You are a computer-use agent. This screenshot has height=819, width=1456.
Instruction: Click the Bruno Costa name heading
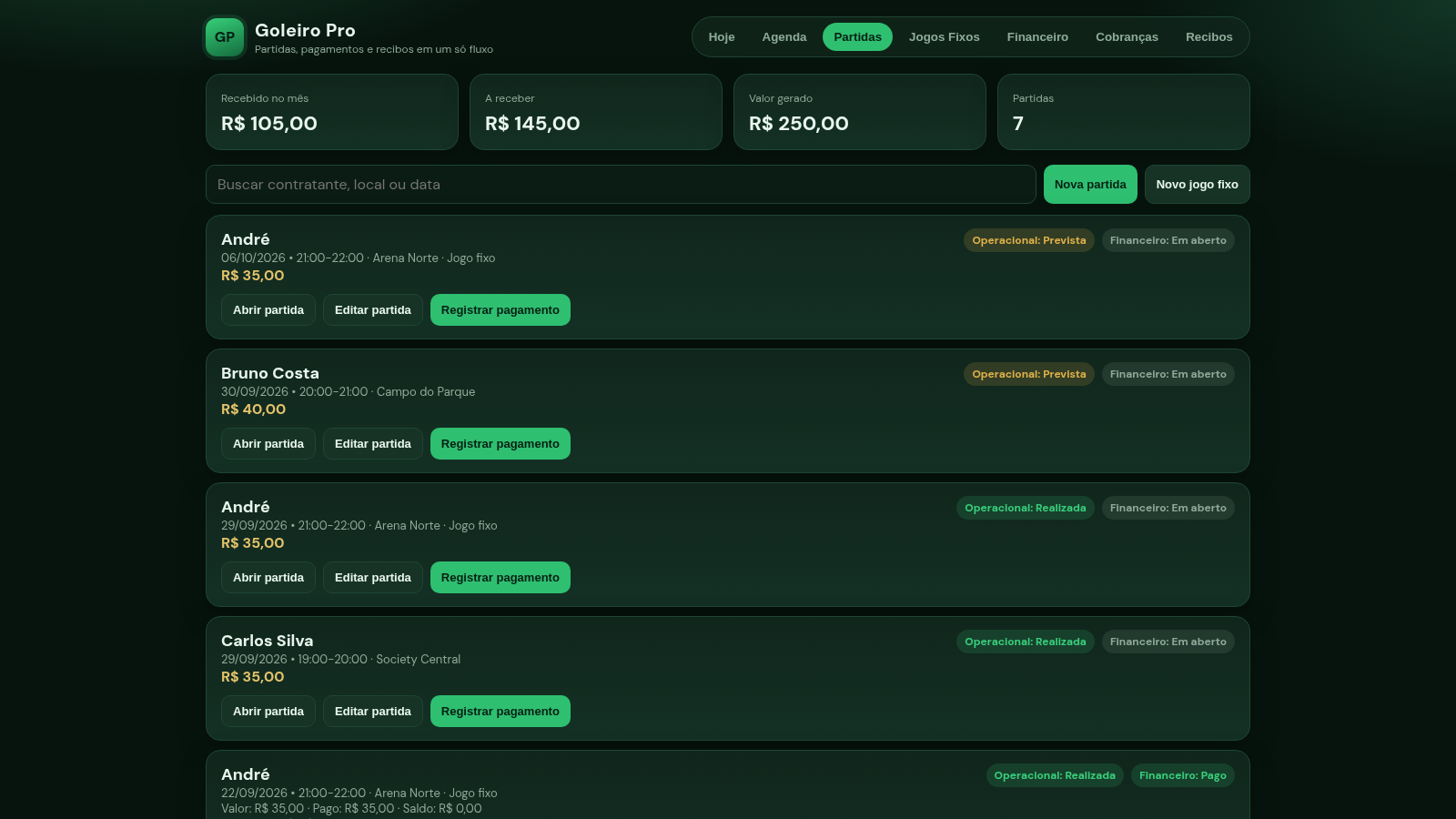[270, 373]
